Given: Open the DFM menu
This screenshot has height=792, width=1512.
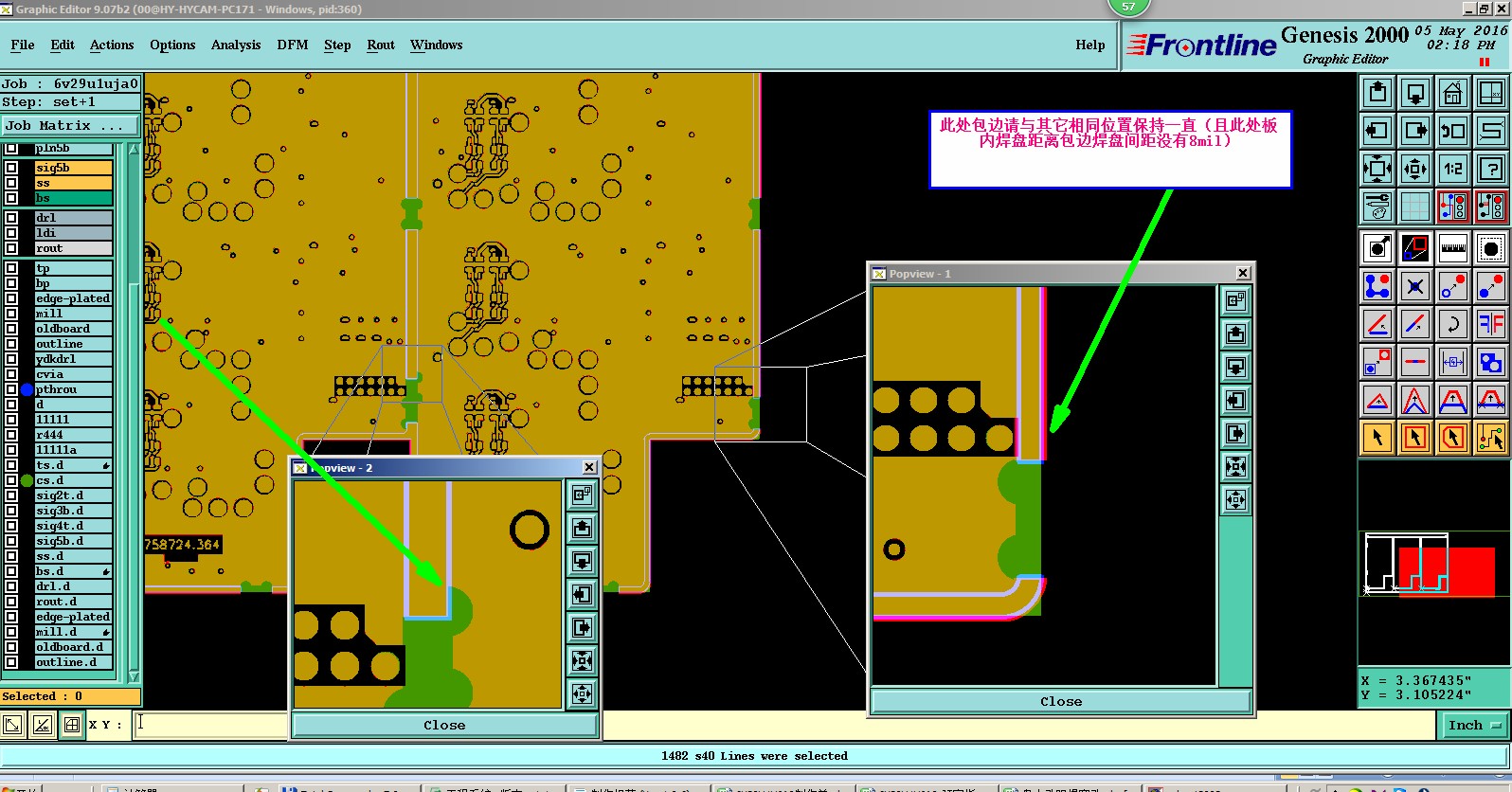Looking at the screenshot, I should (293, 45).
